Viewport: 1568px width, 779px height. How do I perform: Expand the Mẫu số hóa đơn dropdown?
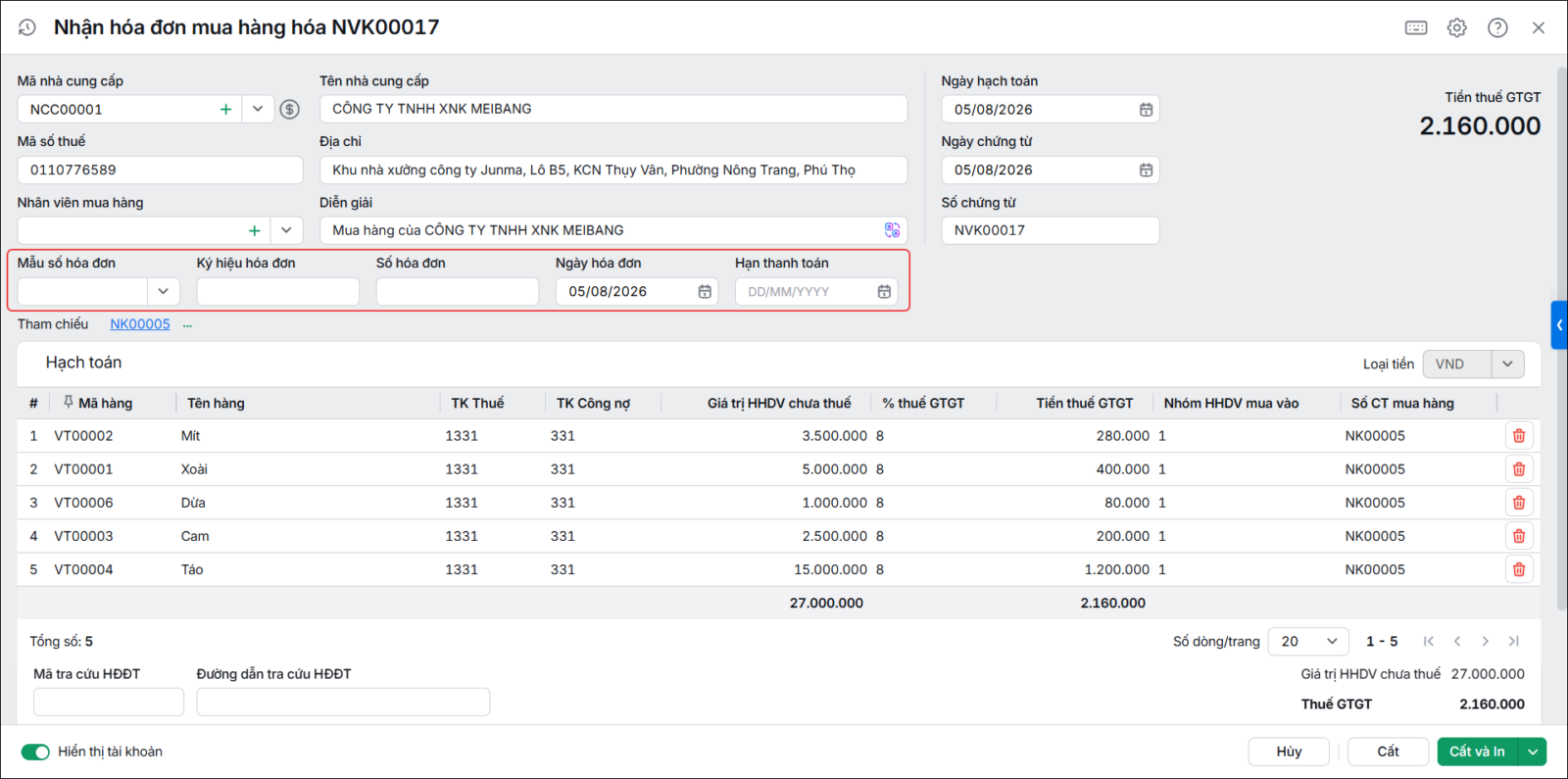coord(163,291)
